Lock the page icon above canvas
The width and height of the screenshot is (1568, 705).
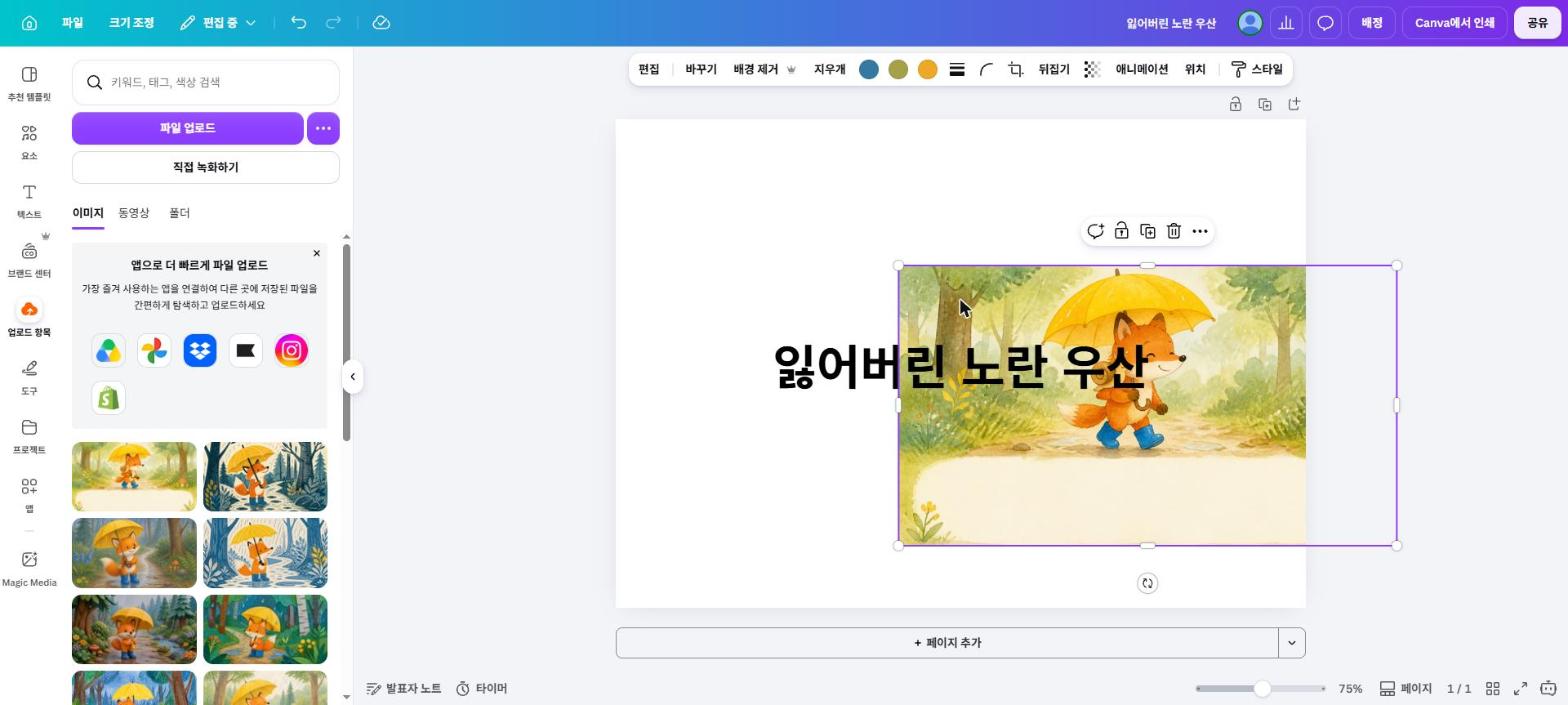pyautogui.click(x=1236, y=104)
